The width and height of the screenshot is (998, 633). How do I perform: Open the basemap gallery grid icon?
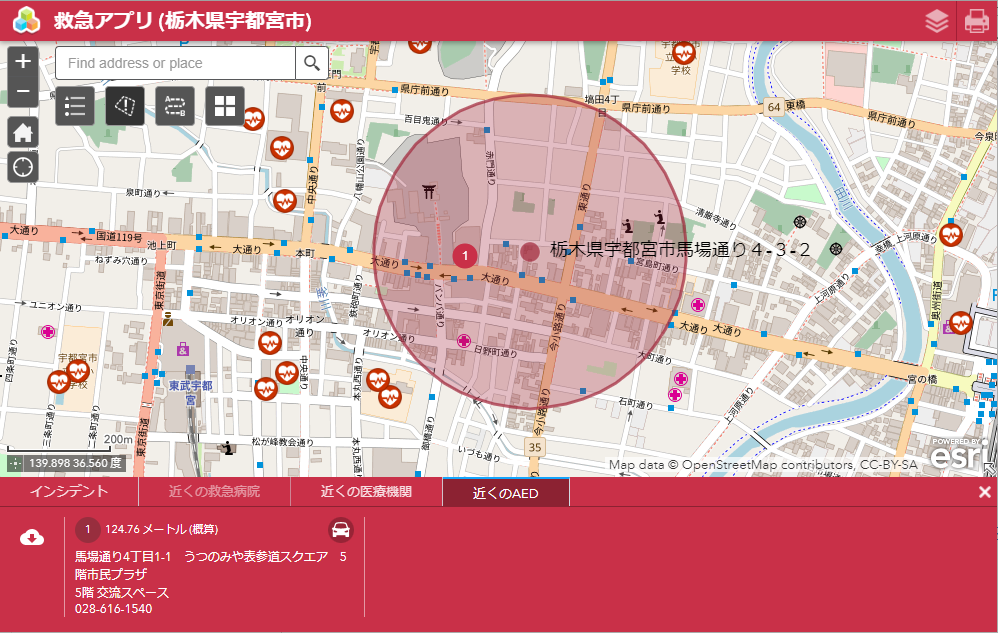(x=224, y=106)
